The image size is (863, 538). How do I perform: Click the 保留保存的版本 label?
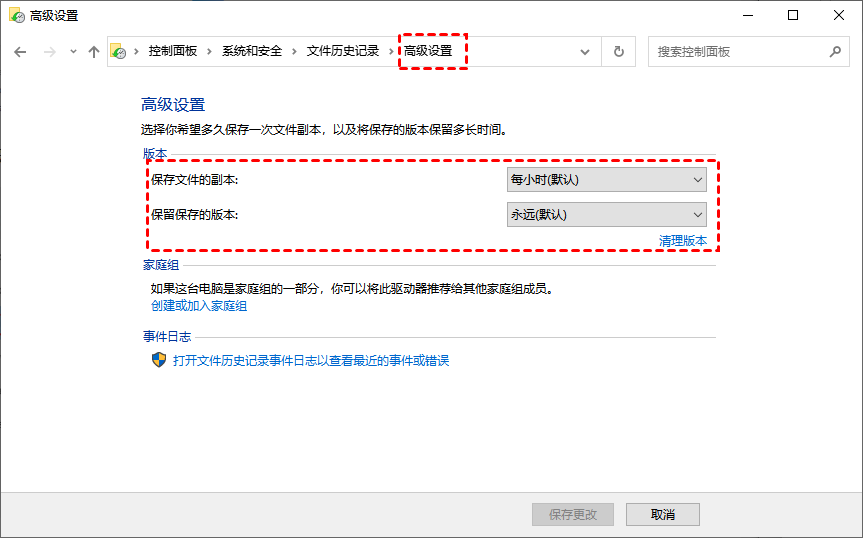[x=194, y=215]
